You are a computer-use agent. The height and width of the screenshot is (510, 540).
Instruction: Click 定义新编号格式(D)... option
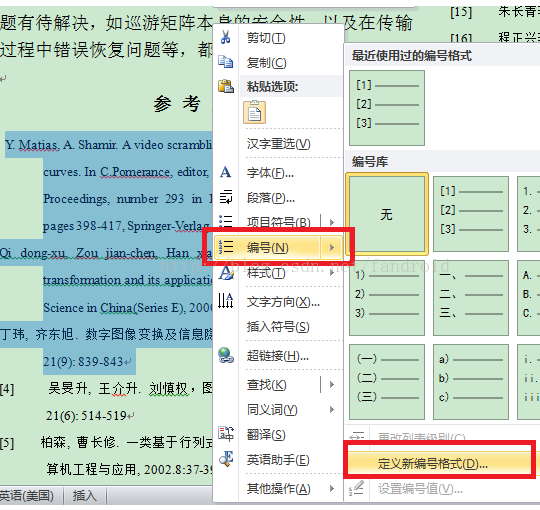pos(433,464)
